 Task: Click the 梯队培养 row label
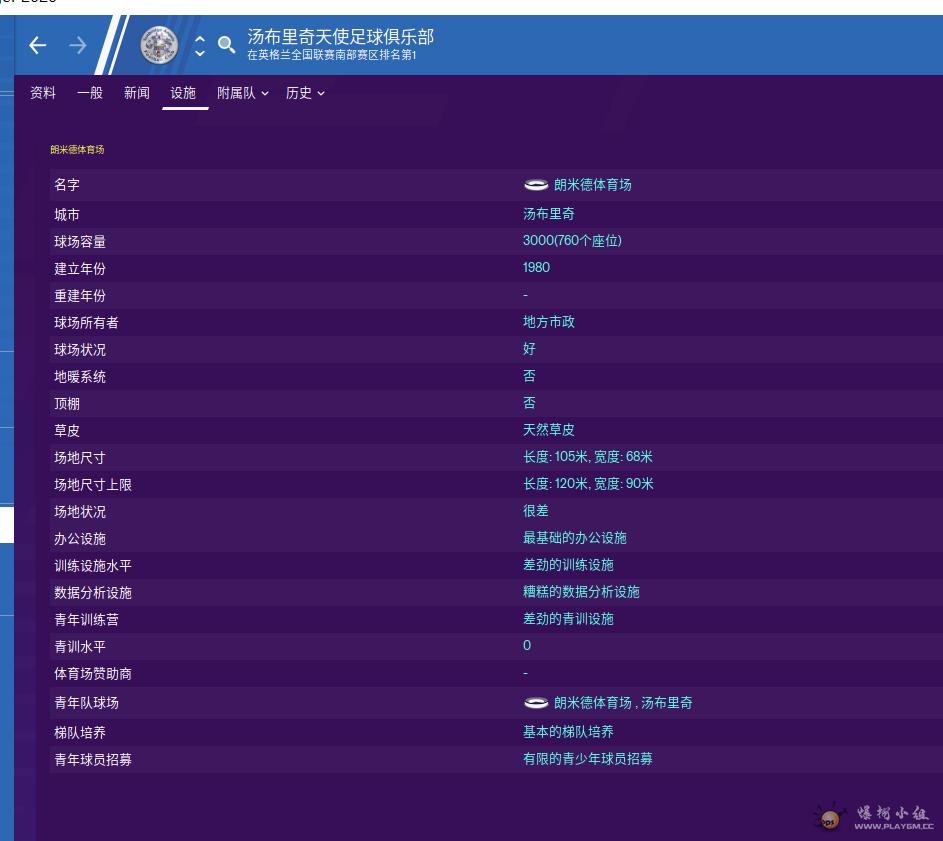(80, 733)
